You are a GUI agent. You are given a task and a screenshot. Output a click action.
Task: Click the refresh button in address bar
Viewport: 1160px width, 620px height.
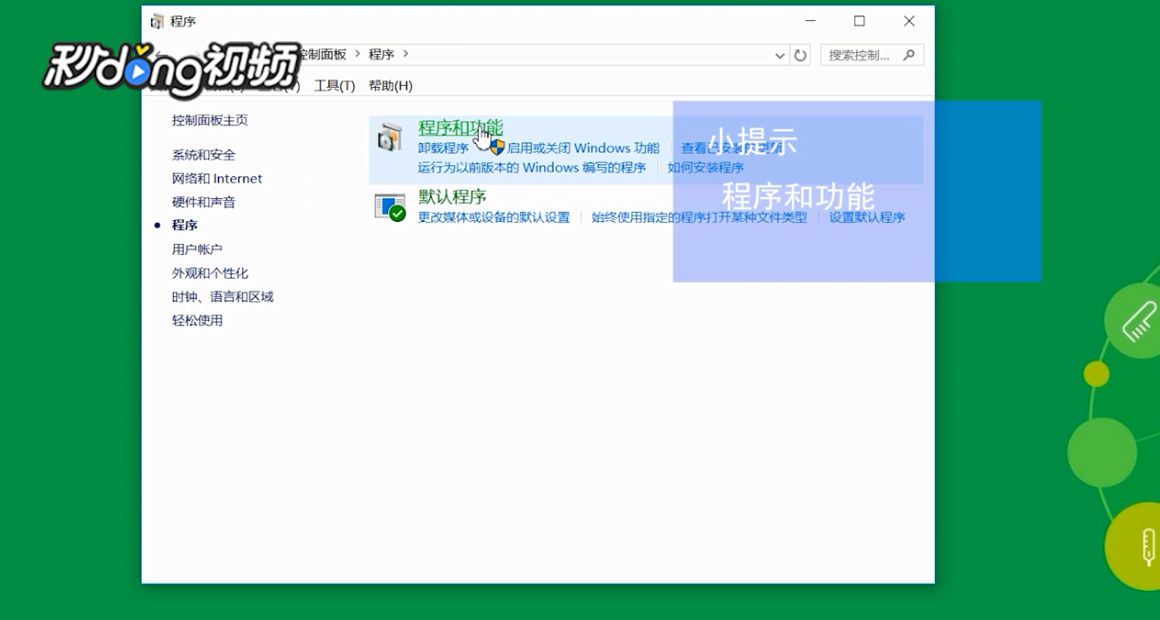(x=800, y=55)
